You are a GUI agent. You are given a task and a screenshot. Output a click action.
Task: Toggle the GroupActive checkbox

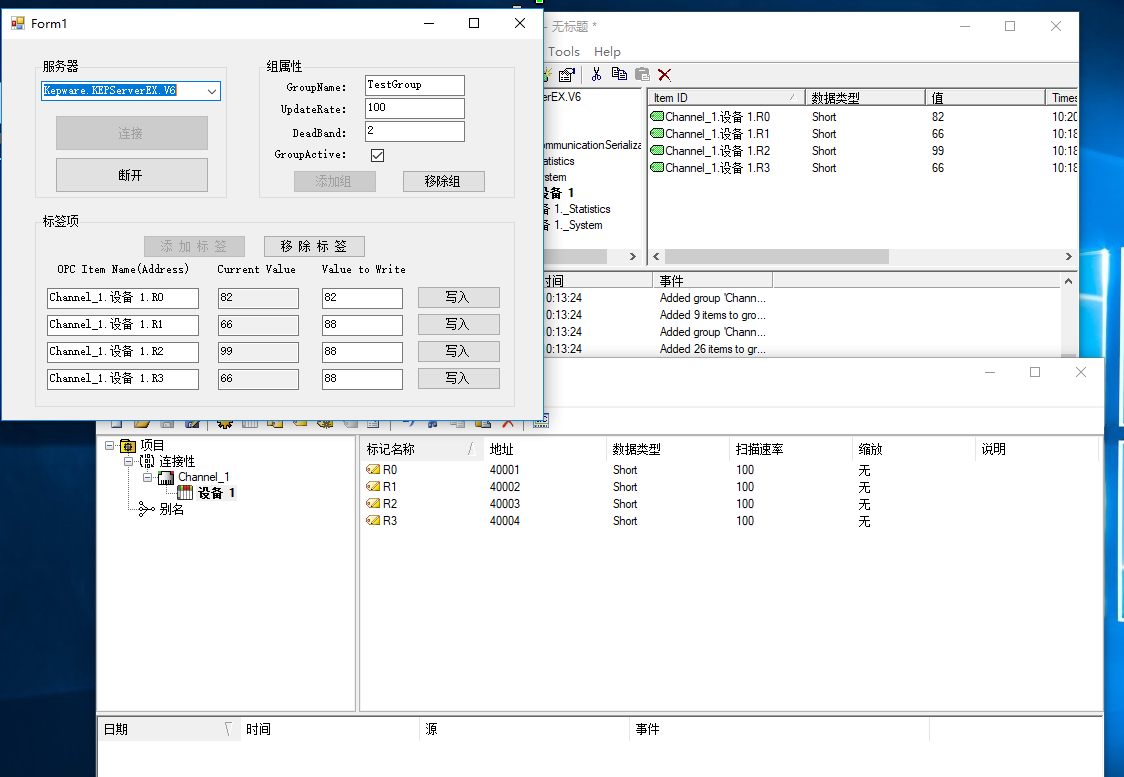[377, 155]
